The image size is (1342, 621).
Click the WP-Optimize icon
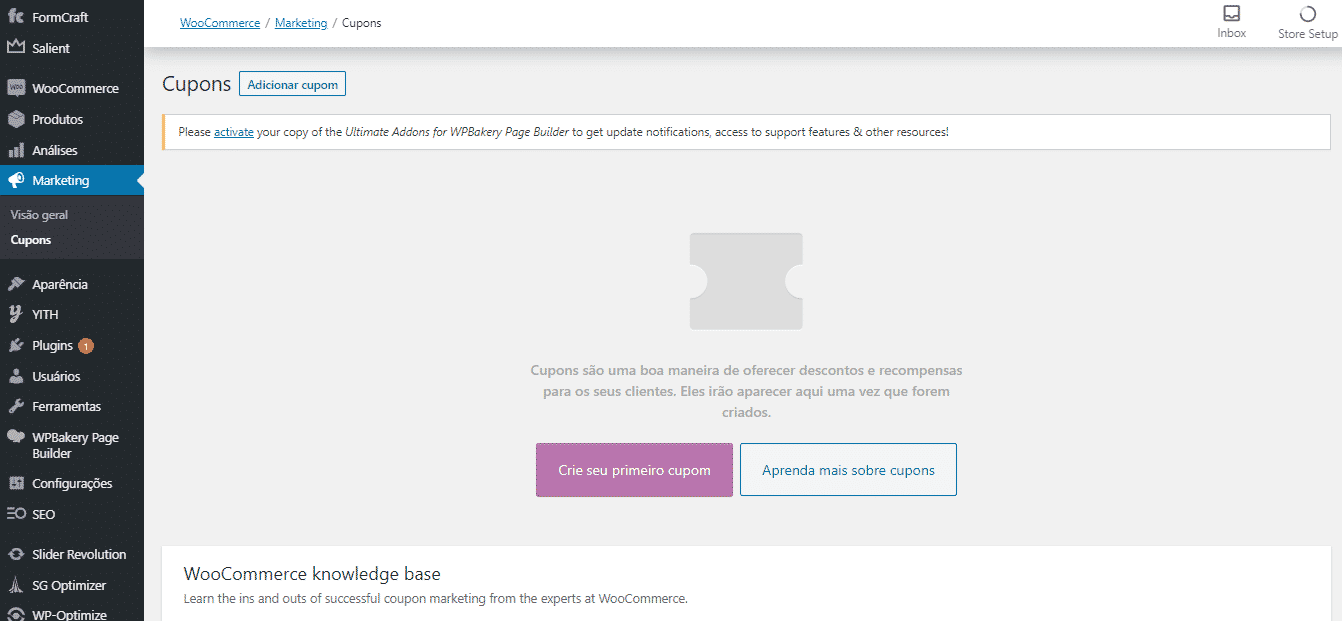[16, 614]
